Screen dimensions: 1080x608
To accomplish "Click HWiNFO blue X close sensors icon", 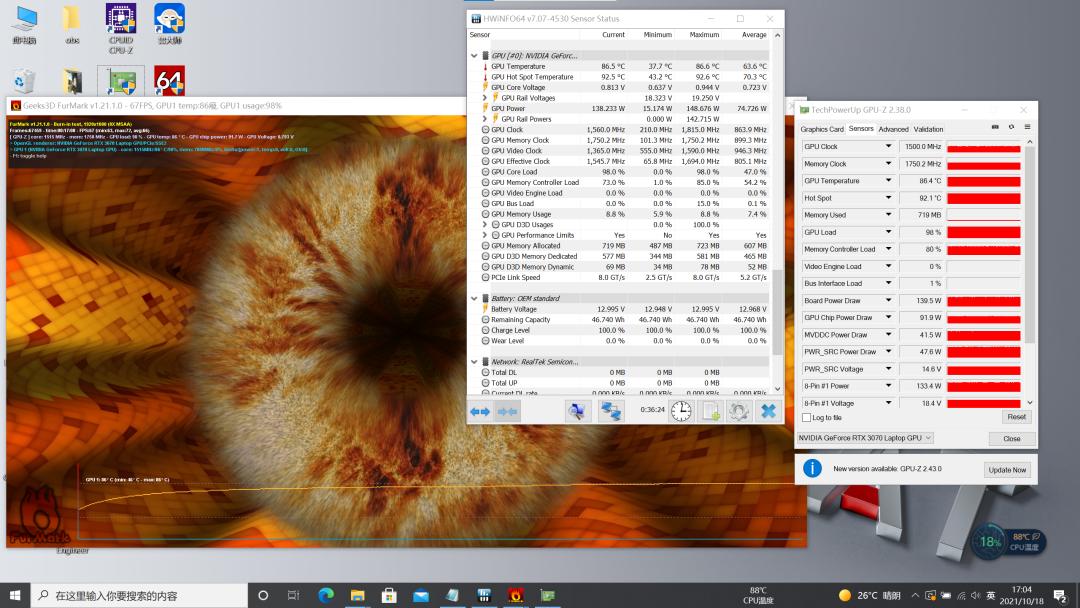I will (x=768, y=411).
